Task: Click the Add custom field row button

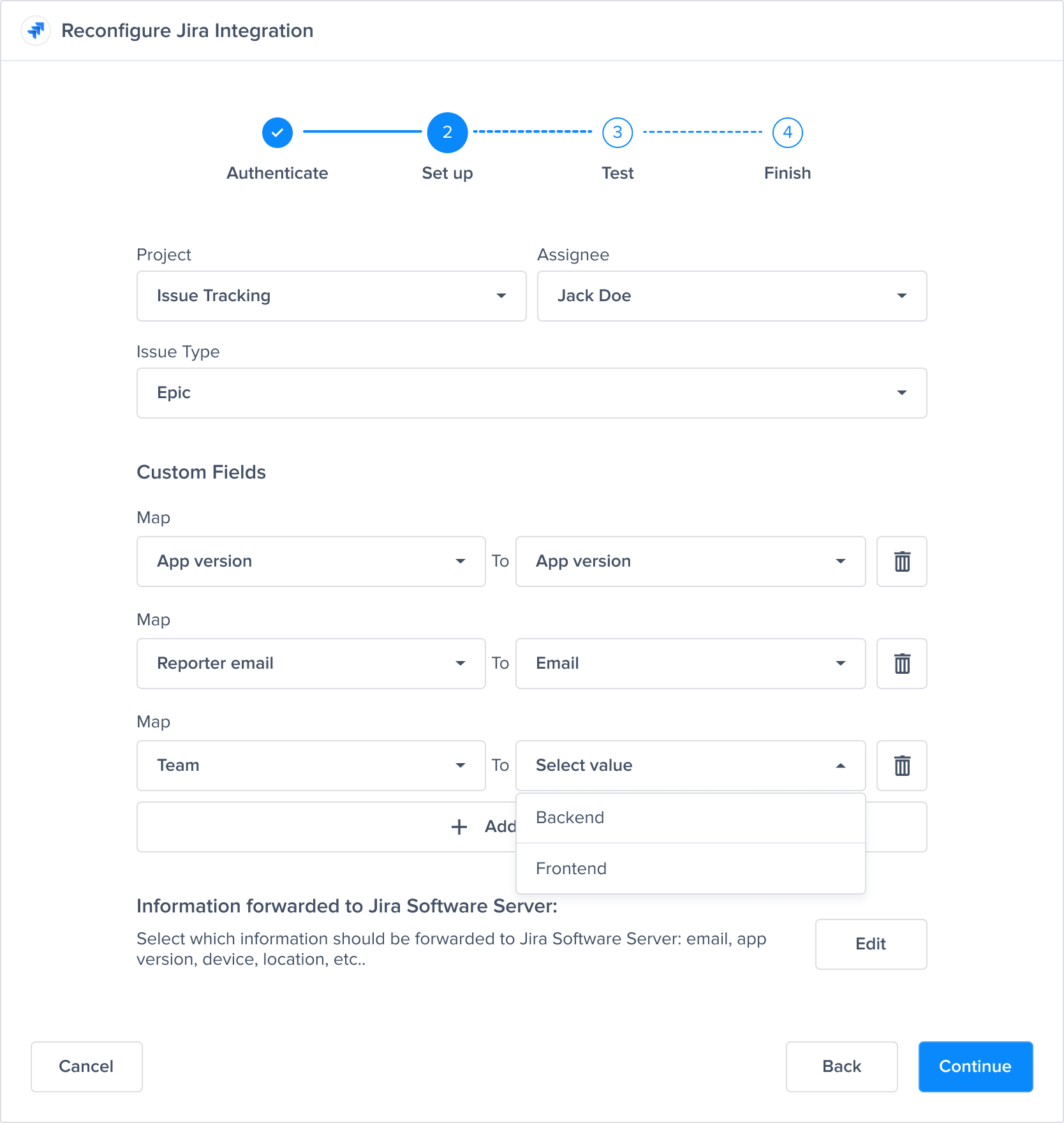Action: click(327, 827)
